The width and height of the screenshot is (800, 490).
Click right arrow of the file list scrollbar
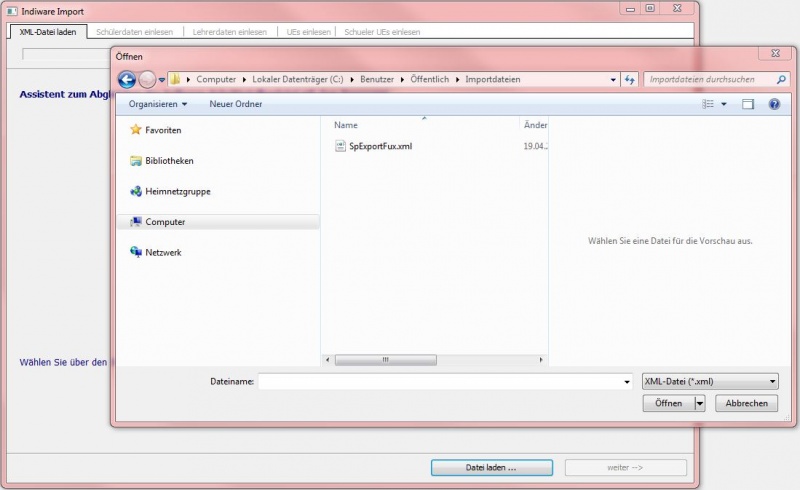[541, 360]
